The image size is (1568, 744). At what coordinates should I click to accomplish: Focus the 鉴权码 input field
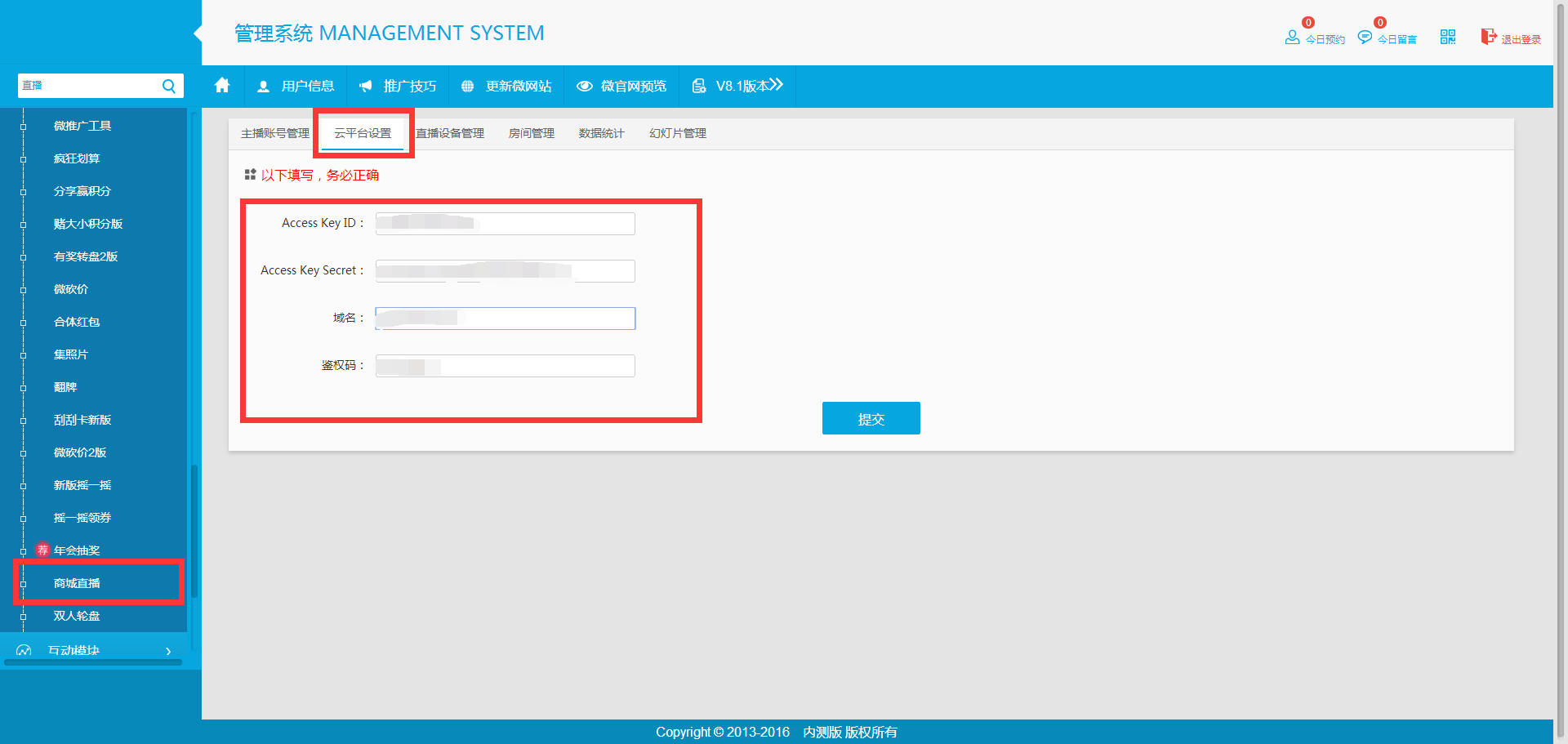point(505,366)
